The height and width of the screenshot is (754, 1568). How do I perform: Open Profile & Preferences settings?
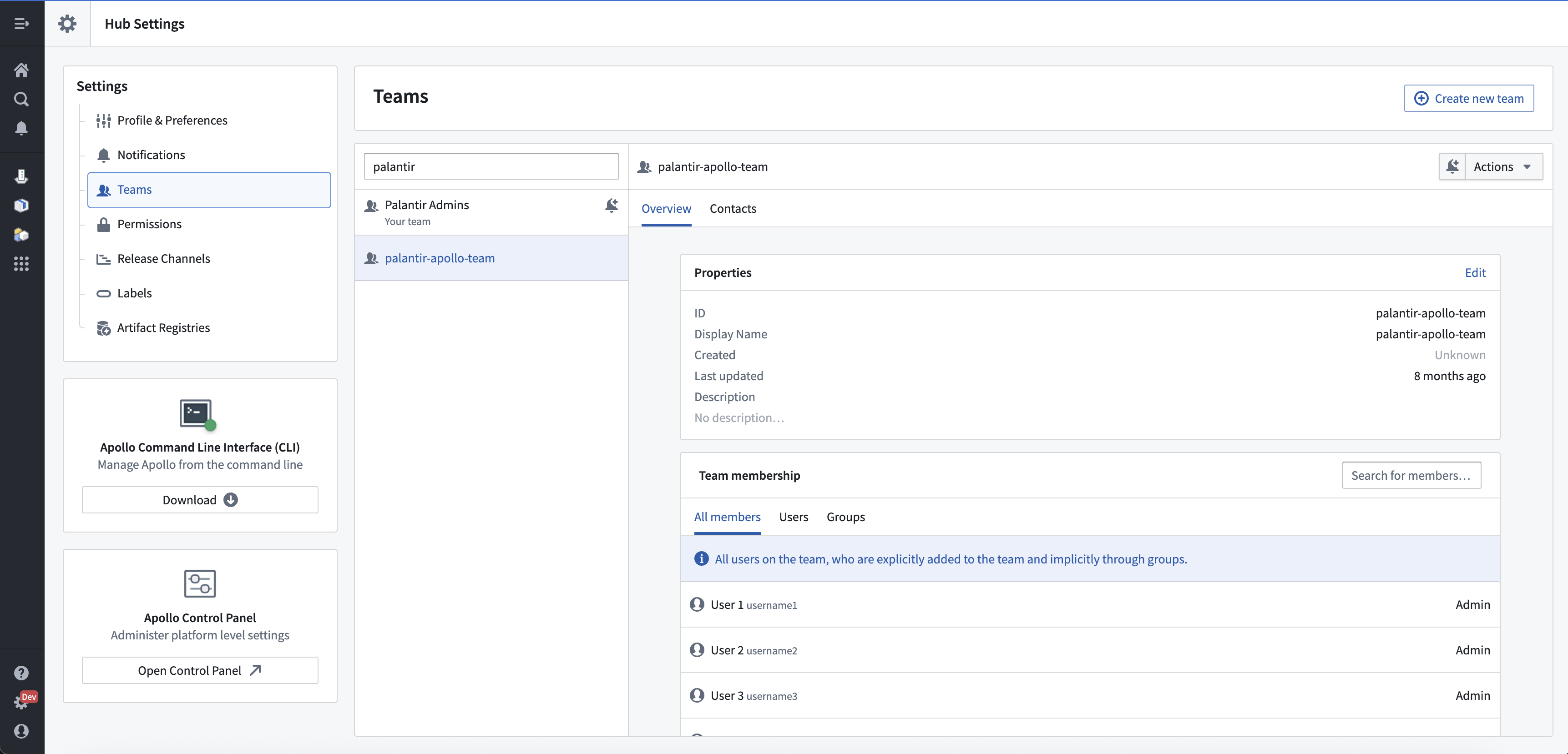pos(209,121)
